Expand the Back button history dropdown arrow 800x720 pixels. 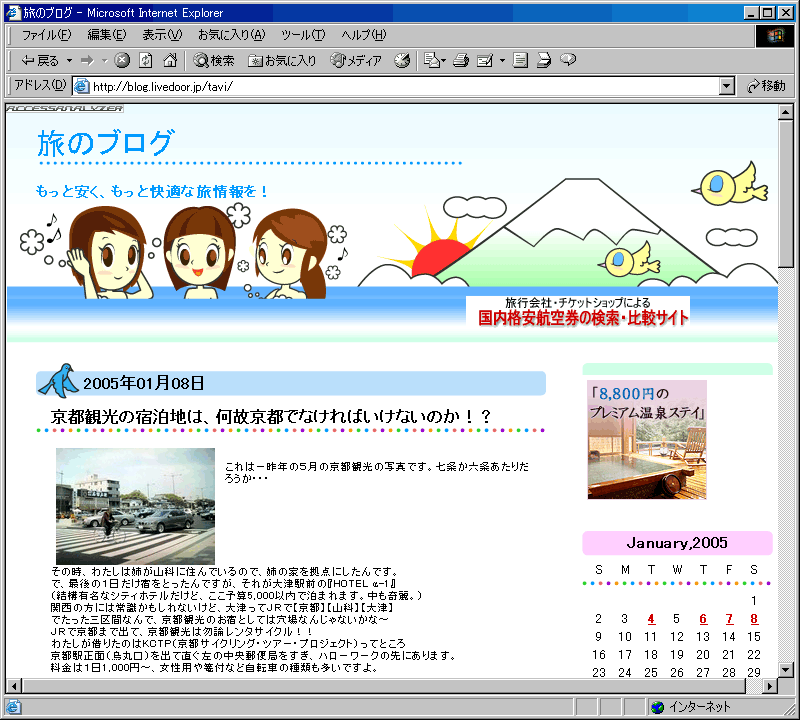click(69, 61)
